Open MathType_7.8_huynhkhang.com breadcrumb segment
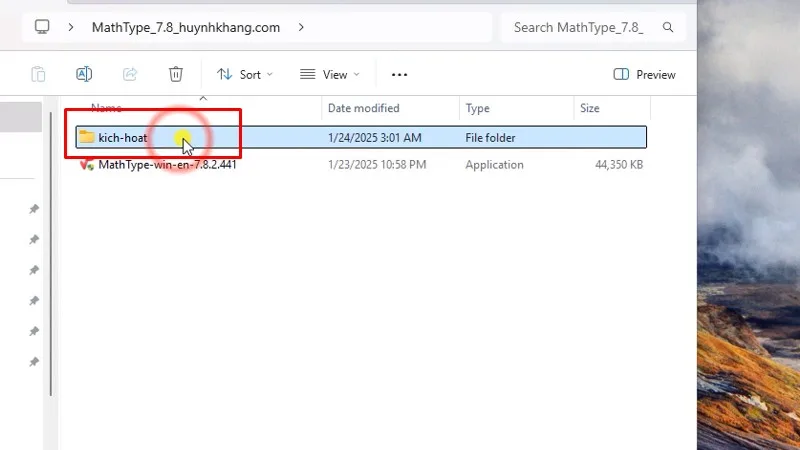This screenshot has height=450, width=800. tap(186, 27)
